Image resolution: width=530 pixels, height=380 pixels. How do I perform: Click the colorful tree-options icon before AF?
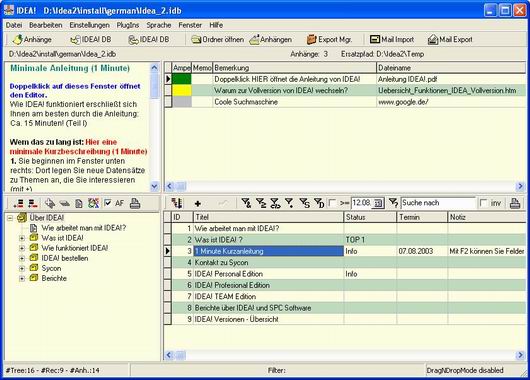[94, 203]
